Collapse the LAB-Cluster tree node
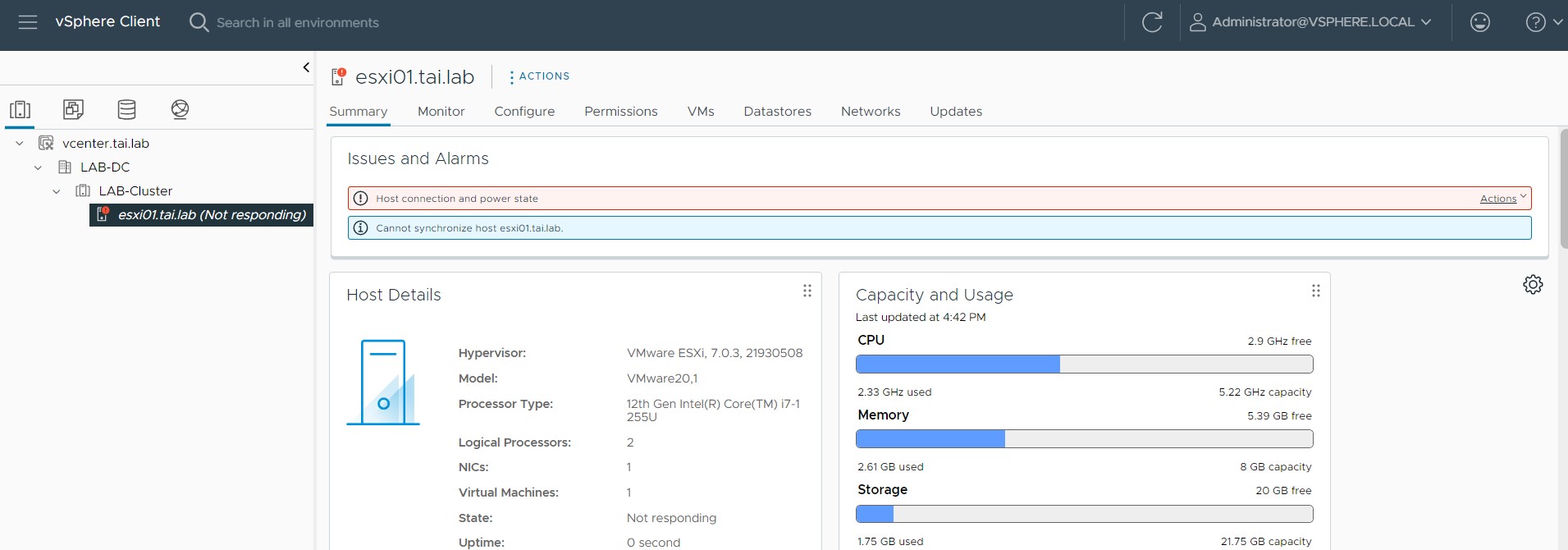The width and height of the screenshot is (1568, 550). point(56,191)
